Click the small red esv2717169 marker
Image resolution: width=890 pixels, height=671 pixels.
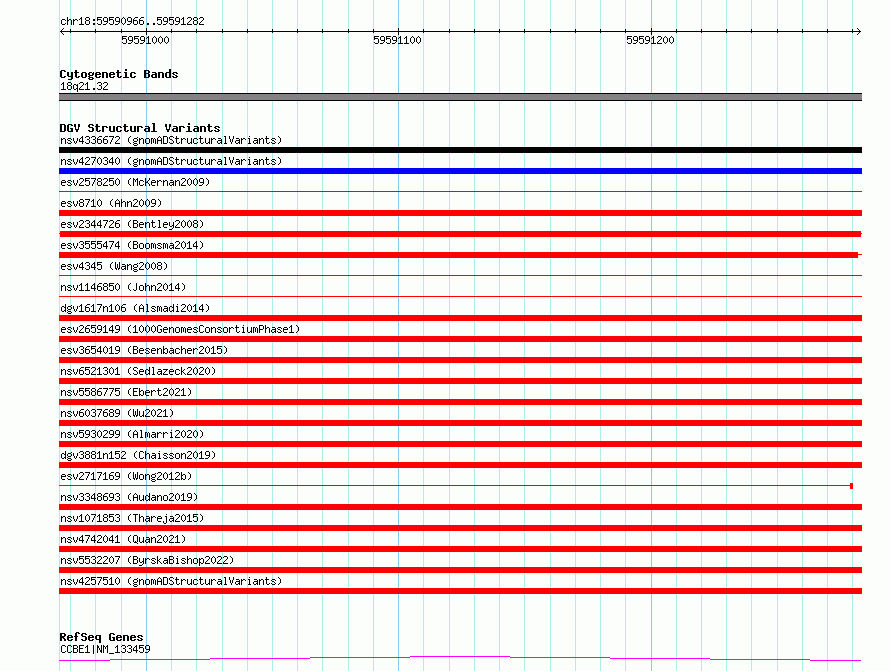pyautogui.click(x=851, y=486)
